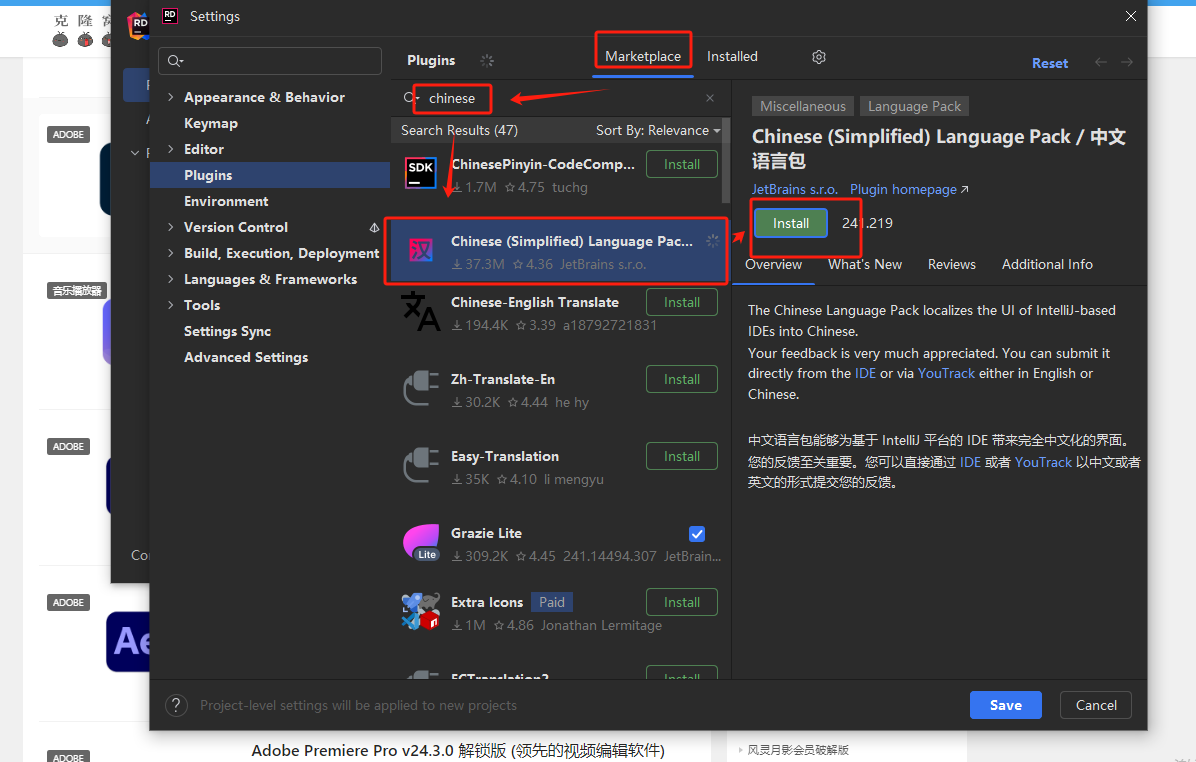Open the What's New tab
Image resolution: width=1196 pixels, height=762 pixels.
click(x=865, y=265)
